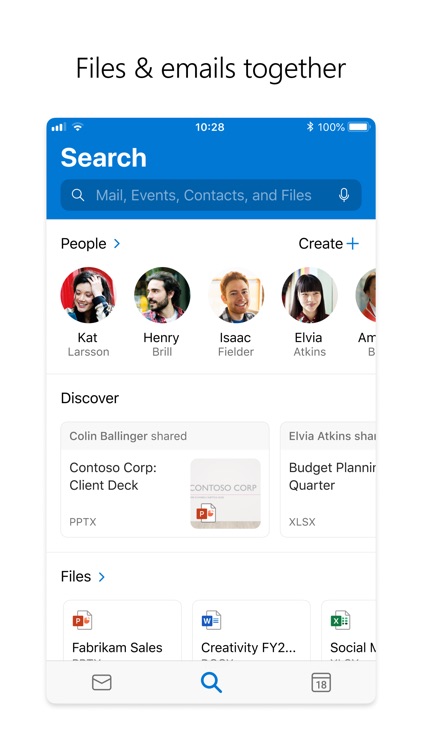Screen dimensions: 422x750
Task: Tap the microphone icon in search bar
Action: click(344, 195)
